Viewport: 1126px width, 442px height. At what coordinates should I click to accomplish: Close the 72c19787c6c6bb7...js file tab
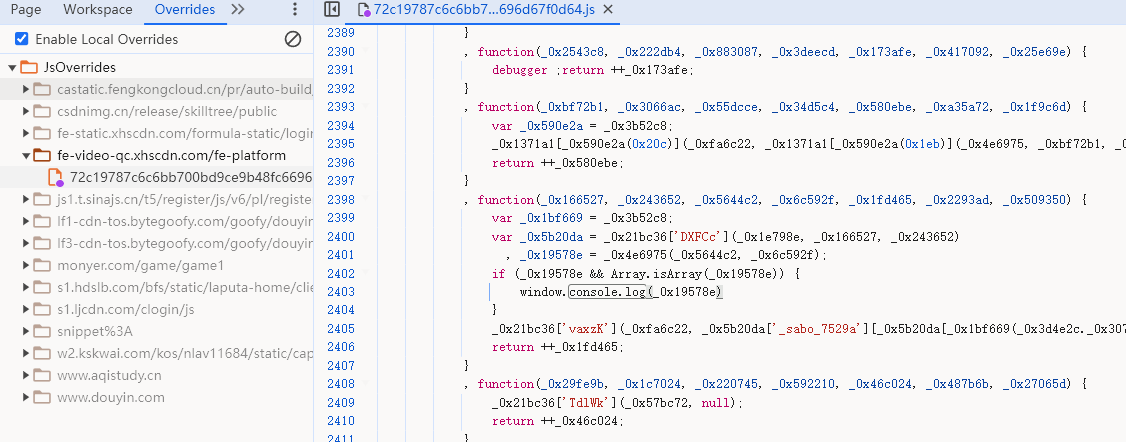tap(608, 9)
